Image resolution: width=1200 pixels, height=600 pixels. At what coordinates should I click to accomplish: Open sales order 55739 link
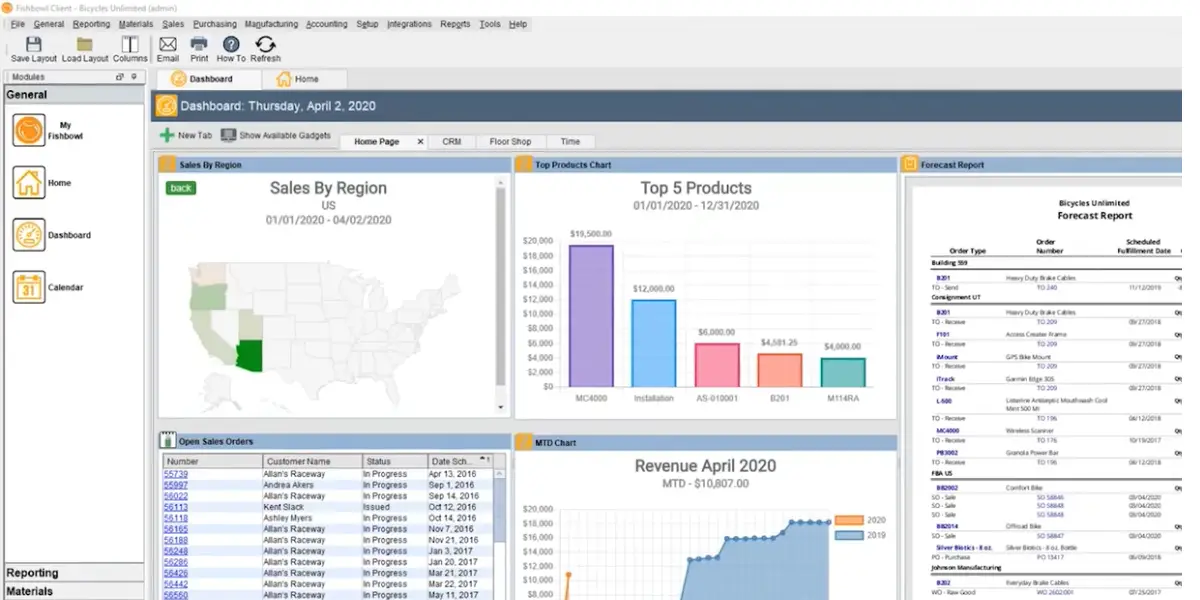coord(175,474)
